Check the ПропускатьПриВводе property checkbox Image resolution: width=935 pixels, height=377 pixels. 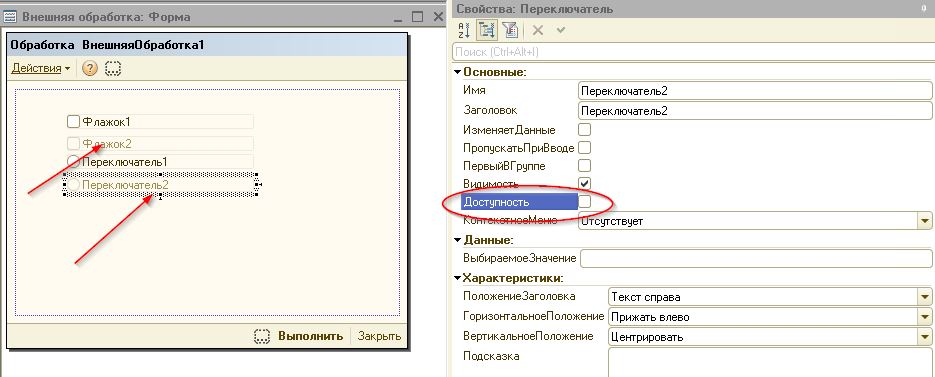(x=585, y=147)
